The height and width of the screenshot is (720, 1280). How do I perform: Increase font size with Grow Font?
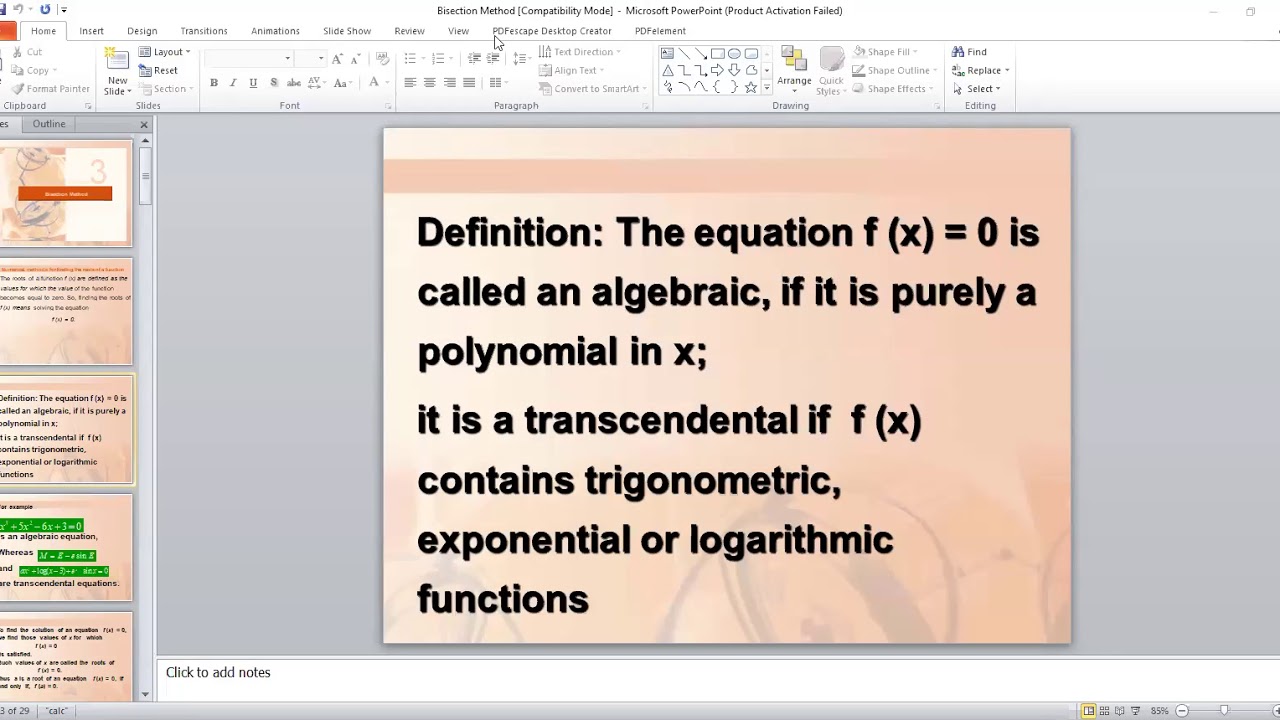[337, 59]
